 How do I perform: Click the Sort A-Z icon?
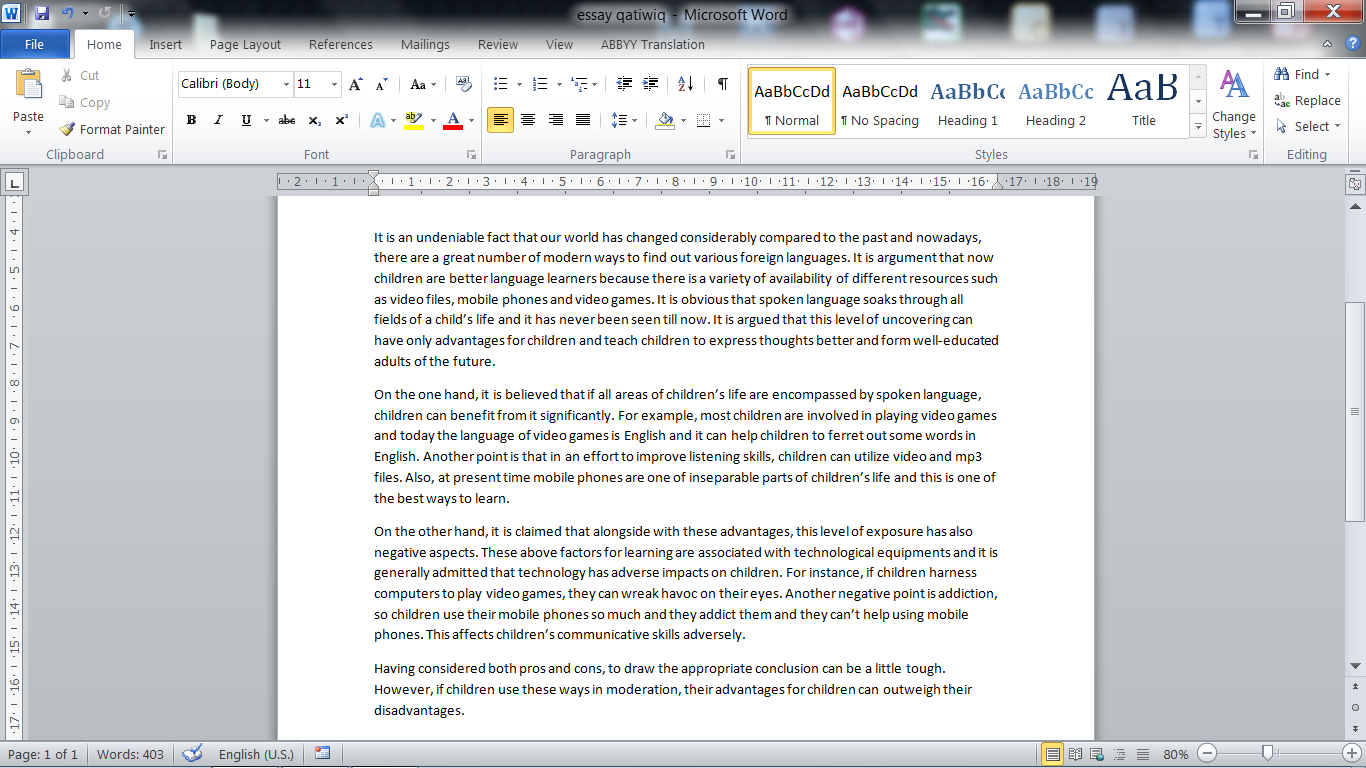(x=686, y=84)
